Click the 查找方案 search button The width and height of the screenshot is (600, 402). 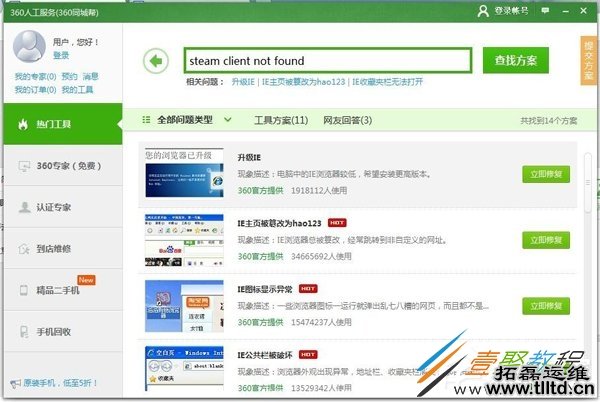[515, 60]
